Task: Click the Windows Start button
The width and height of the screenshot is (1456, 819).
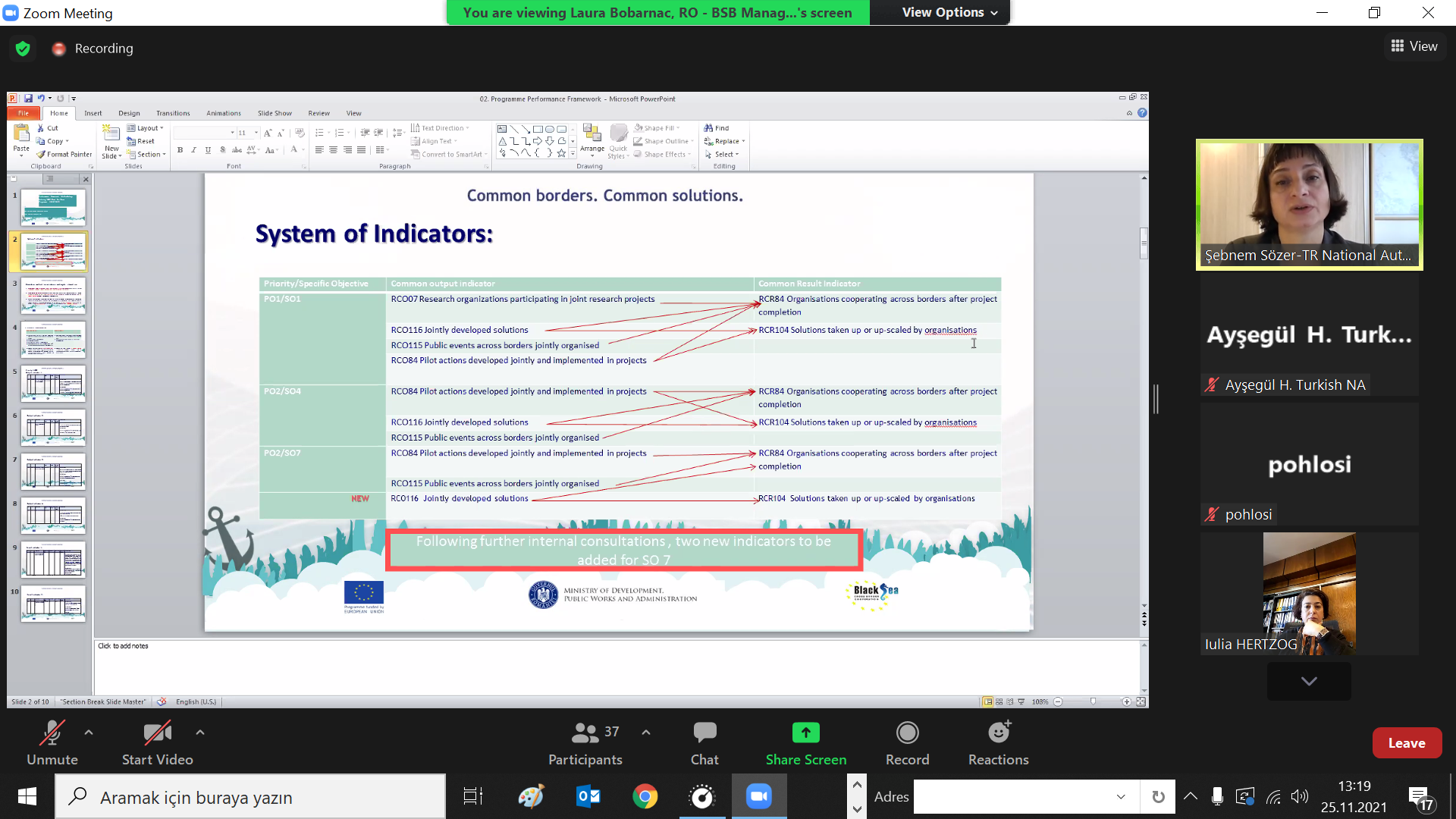Action: [x=27, y=797]
